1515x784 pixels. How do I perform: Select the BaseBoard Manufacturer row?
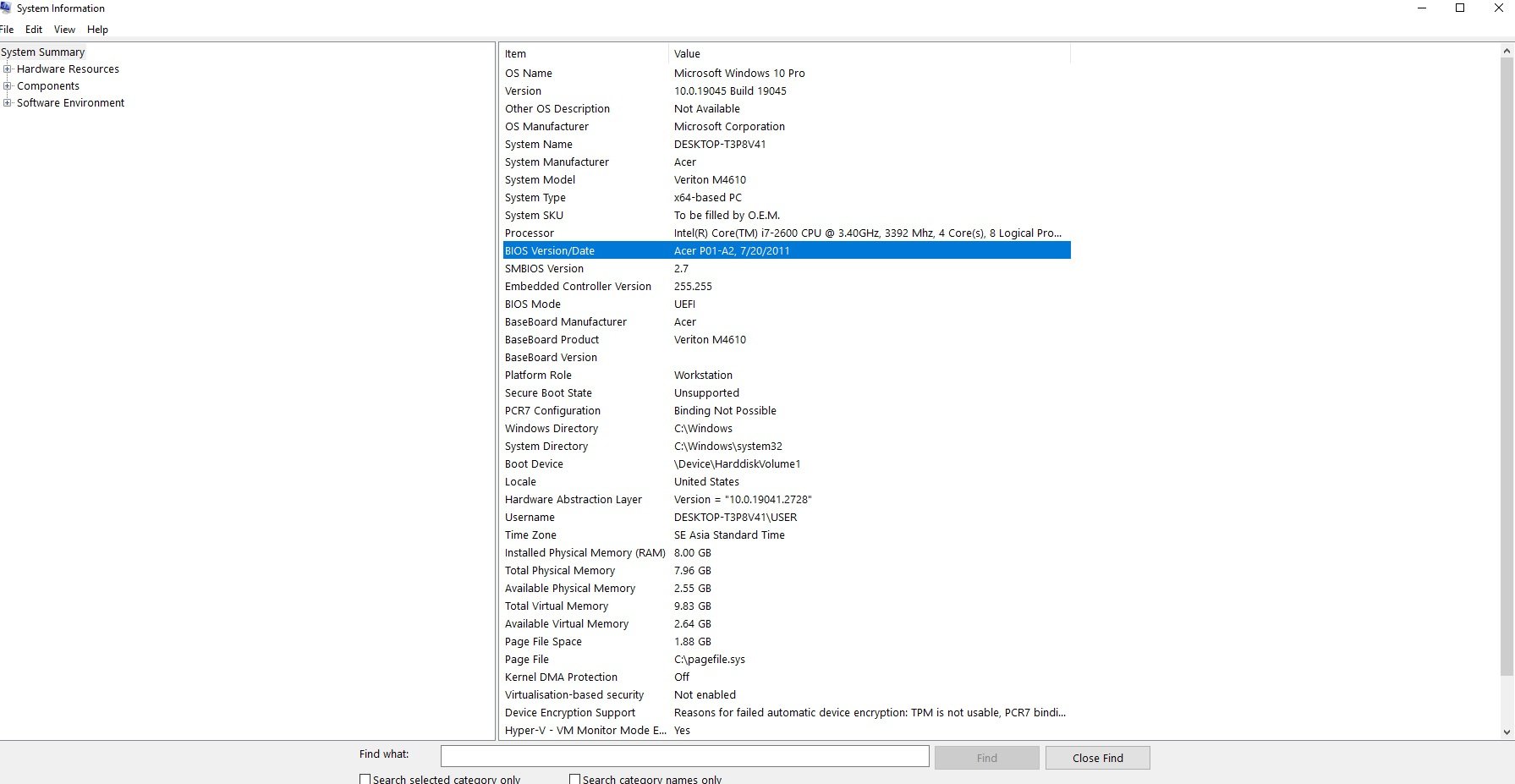787,322
